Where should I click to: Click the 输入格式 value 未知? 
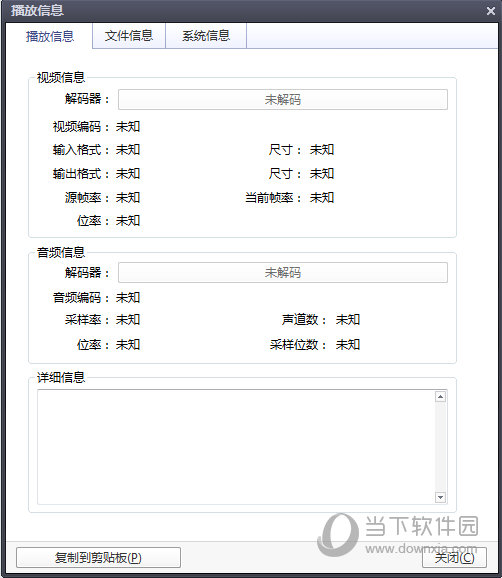(128, 150)
